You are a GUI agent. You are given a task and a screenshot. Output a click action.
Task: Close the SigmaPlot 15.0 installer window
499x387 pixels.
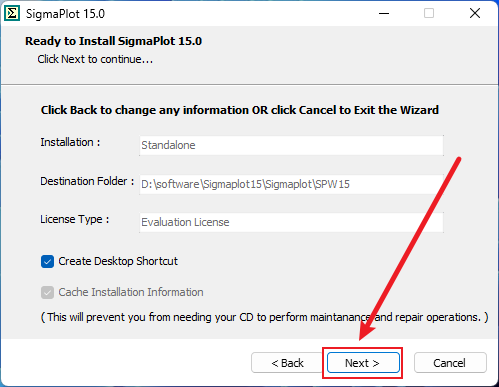(475, 13)
